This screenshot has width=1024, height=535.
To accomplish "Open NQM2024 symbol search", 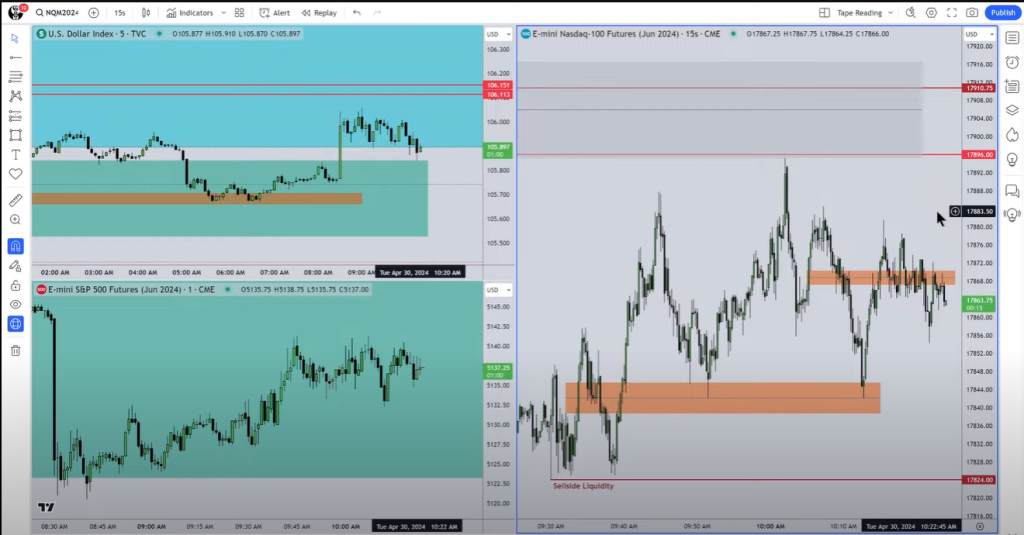I will (57, 12).
